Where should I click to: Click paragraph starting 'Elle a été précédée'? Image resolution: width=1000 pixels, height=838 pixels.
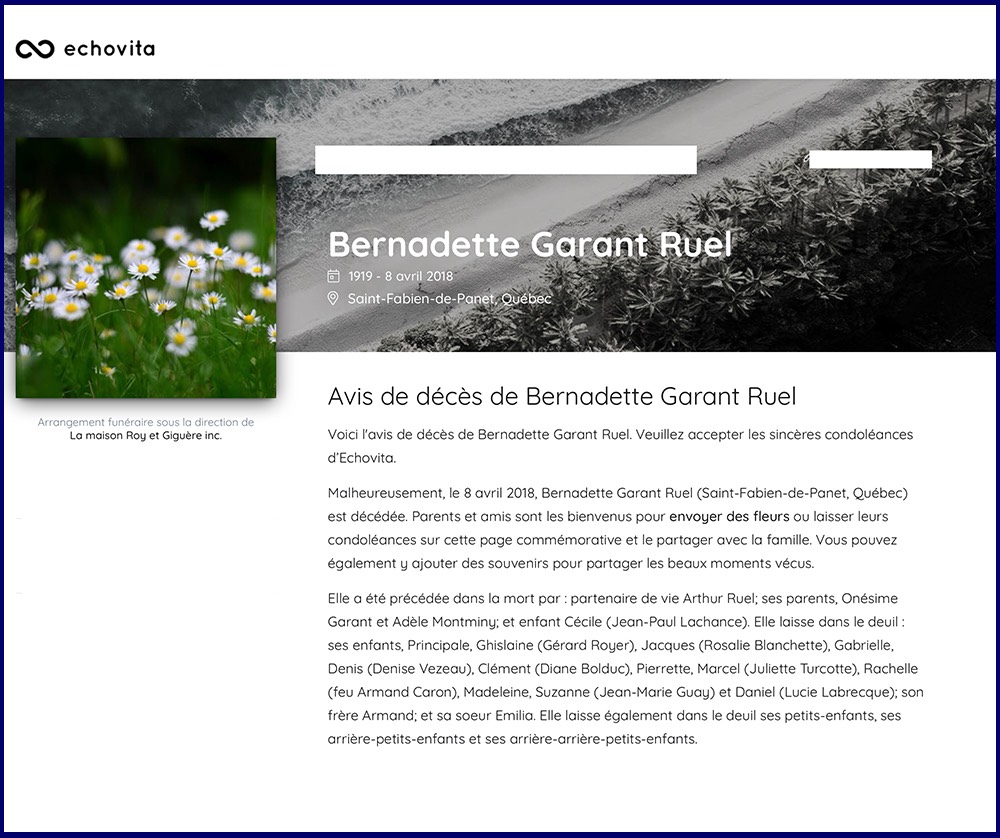tap(626, 668)
